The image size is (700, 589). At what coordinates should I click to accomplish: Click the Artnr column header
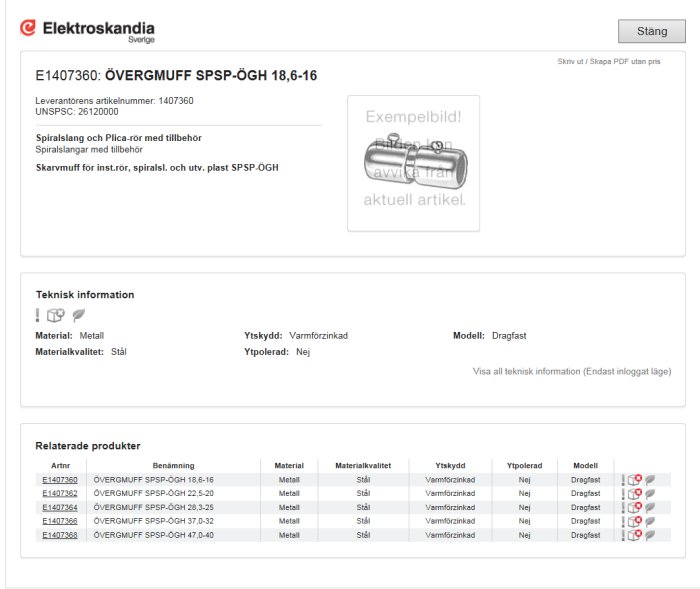coord(61,466)
